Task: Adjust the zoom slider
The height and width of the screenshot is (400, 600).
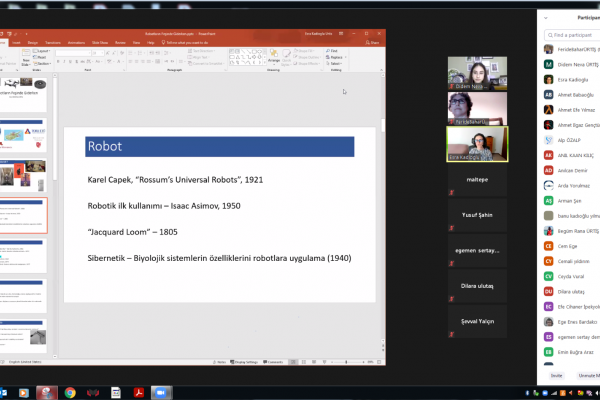Action: coord(347,362)
